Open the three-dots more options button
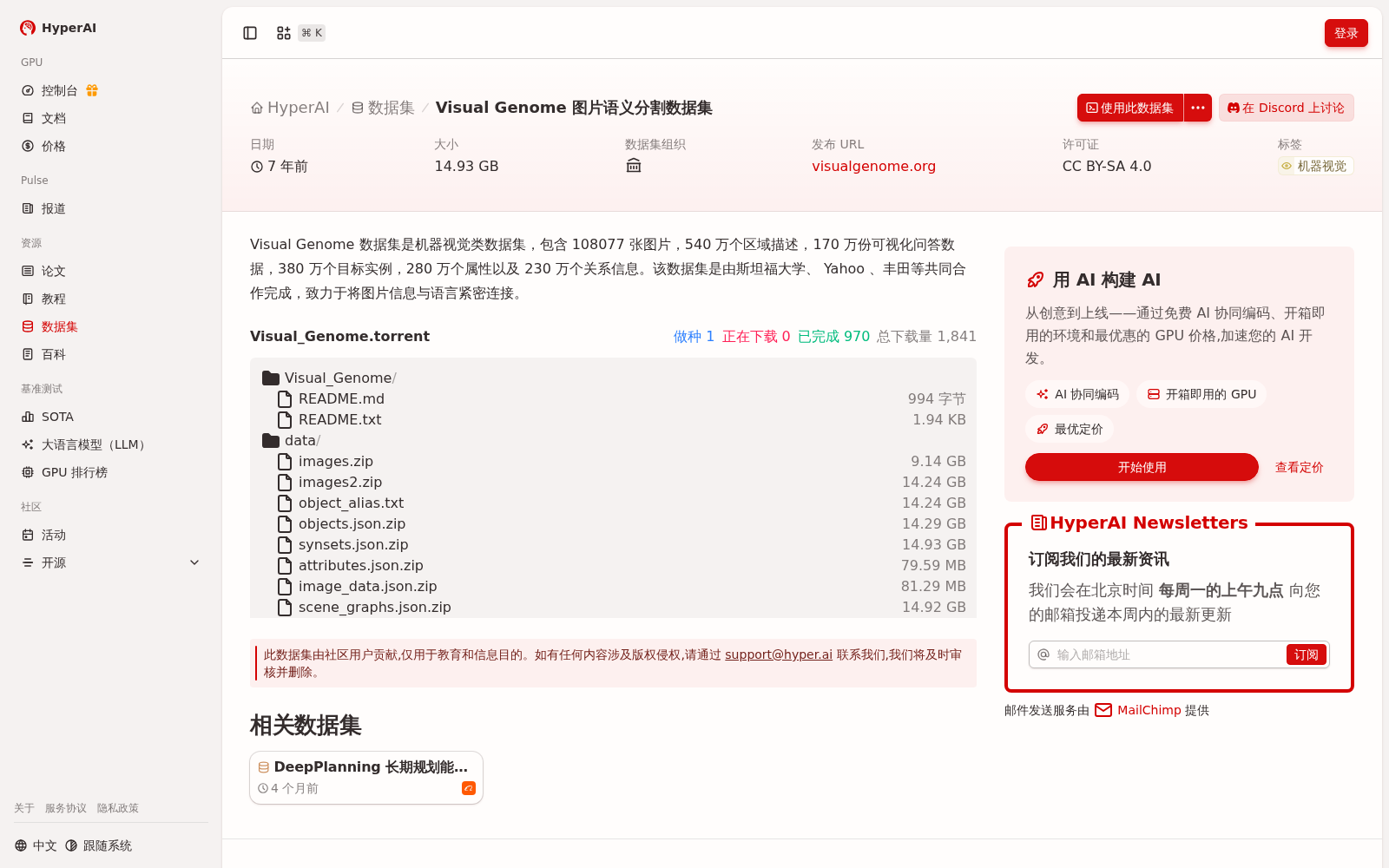This screenshot has width=1389, height=868. tap(1198, 108)
